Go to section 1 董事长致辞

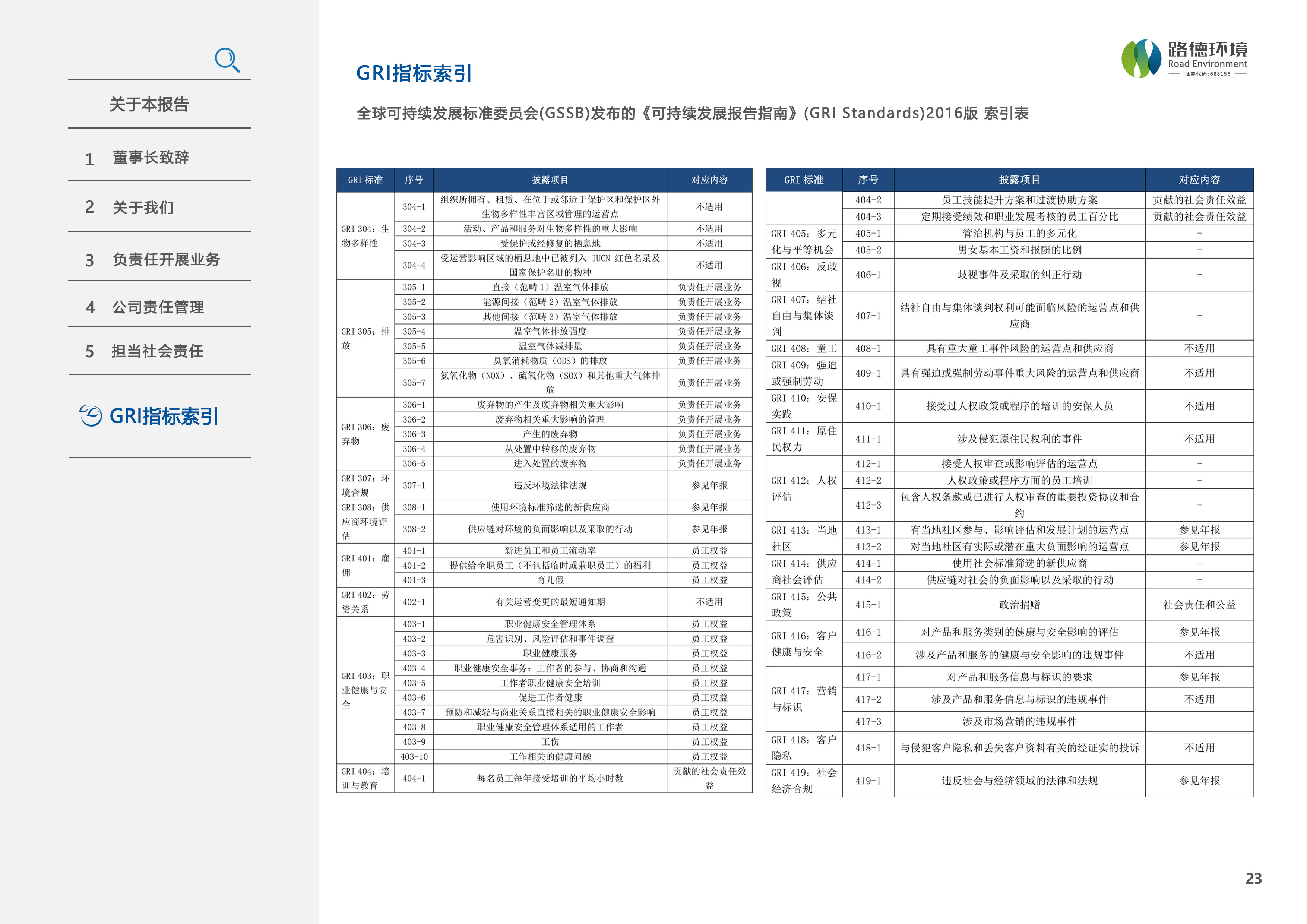pyautogui.click(x=150, y=158)
